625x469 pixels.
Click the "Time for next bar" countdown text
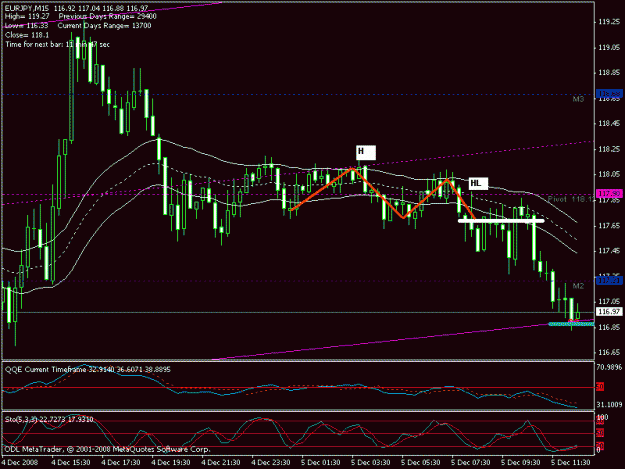tap(57, 44)
